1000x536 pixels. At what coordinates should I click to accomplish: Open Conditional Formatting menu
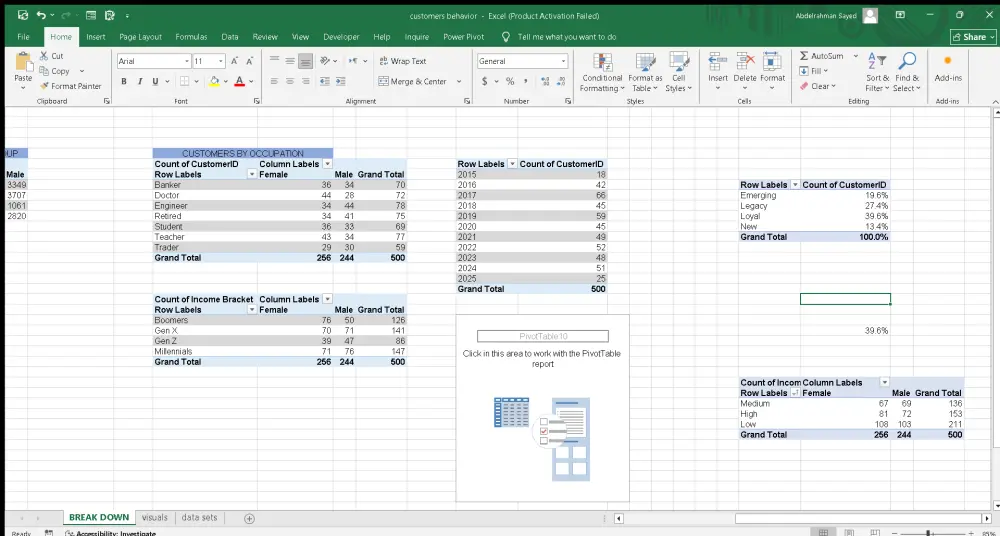point(602,73)
